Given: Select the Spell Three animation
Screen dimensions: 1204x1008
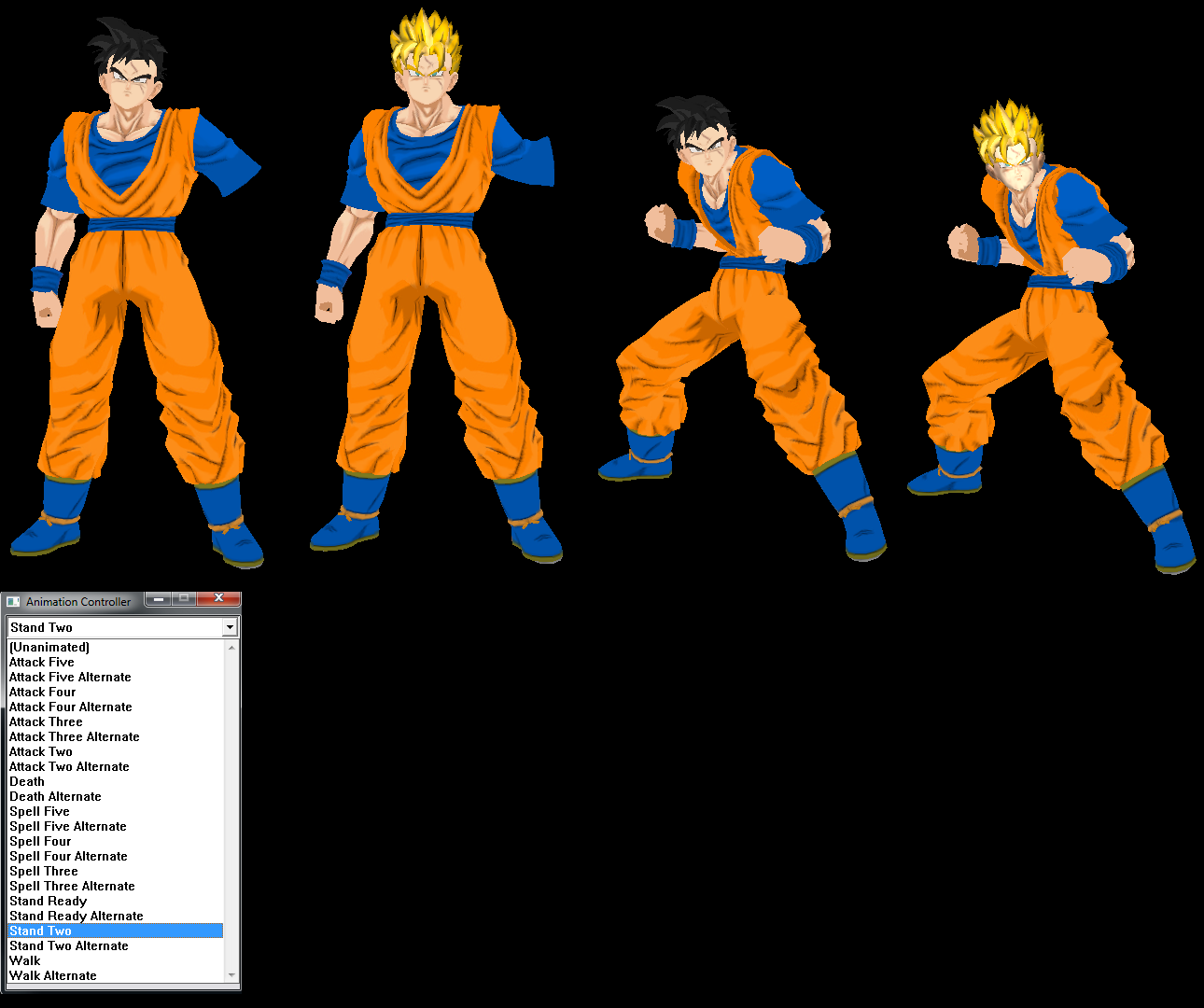Looking at the screenshot, I should 116,871.
